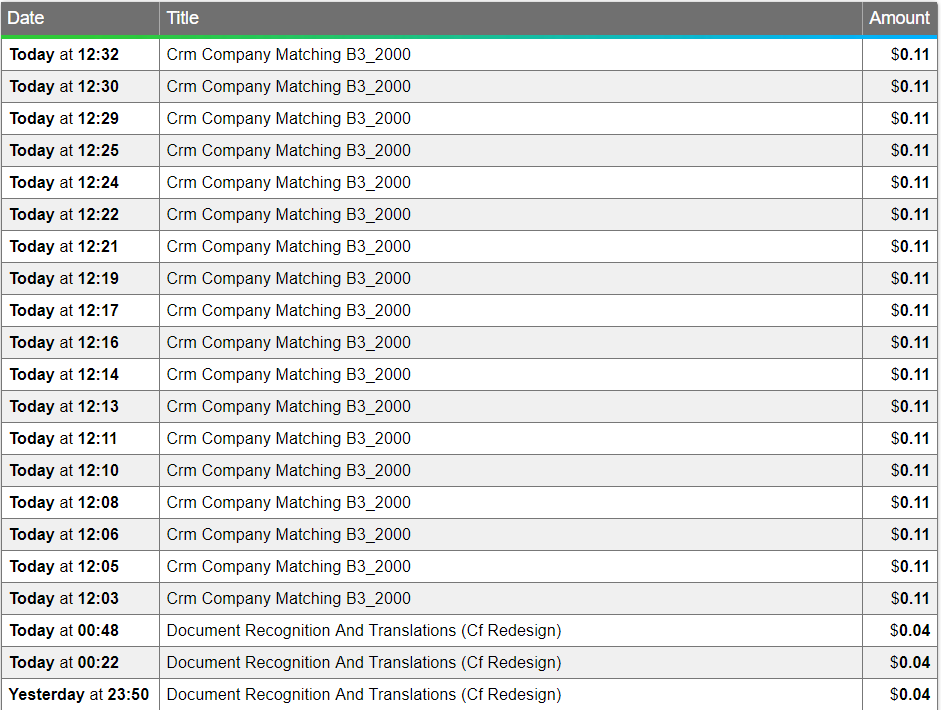Click the Date column header
This screenshot has height=710, width=941.
(x=26, y=18)
